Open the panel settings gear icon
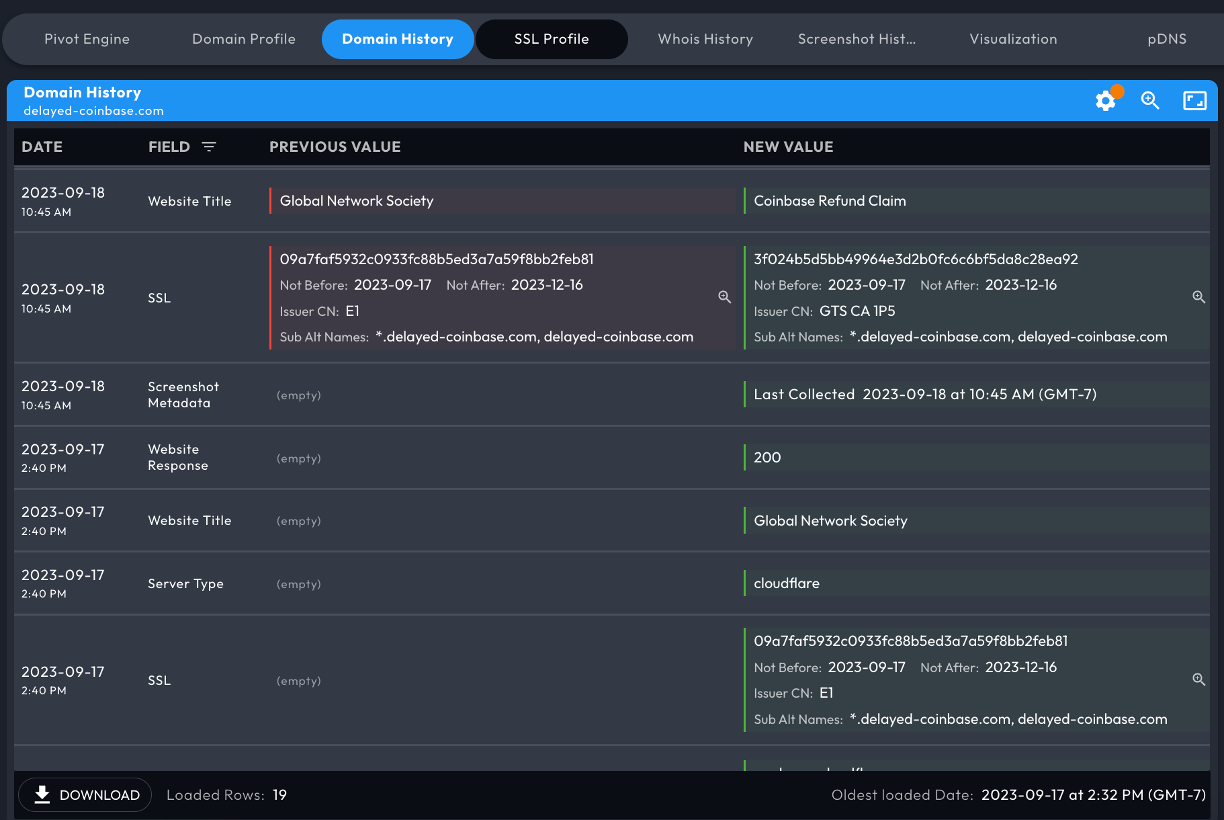Image resolution: width=1224 pixels, height=820 pixels. pyautogui.click(x=1105, y=100)
